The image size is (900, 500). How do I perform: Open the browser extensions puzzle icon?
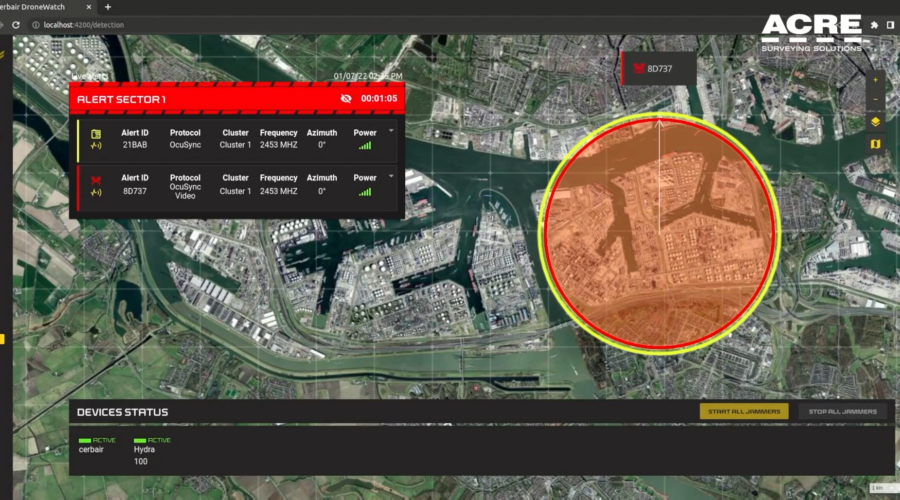[873, 24]
